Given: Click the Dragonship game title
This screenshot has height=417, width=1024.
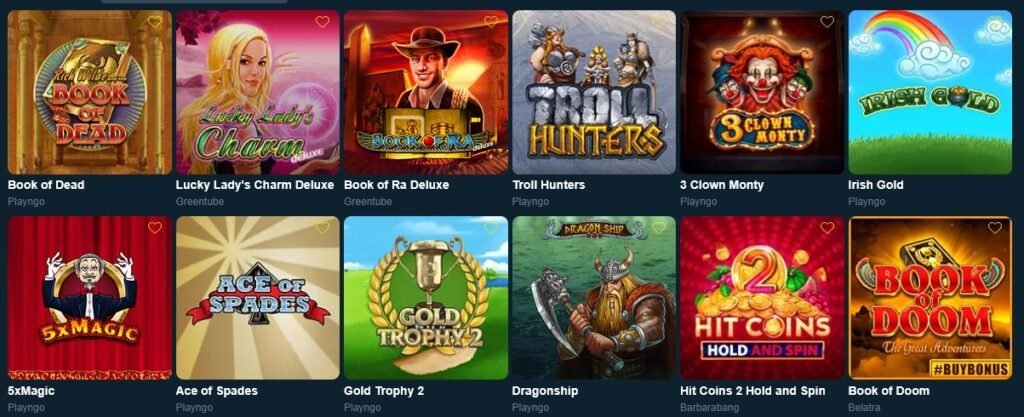Looking at the screenshot, I should (545, 391).
